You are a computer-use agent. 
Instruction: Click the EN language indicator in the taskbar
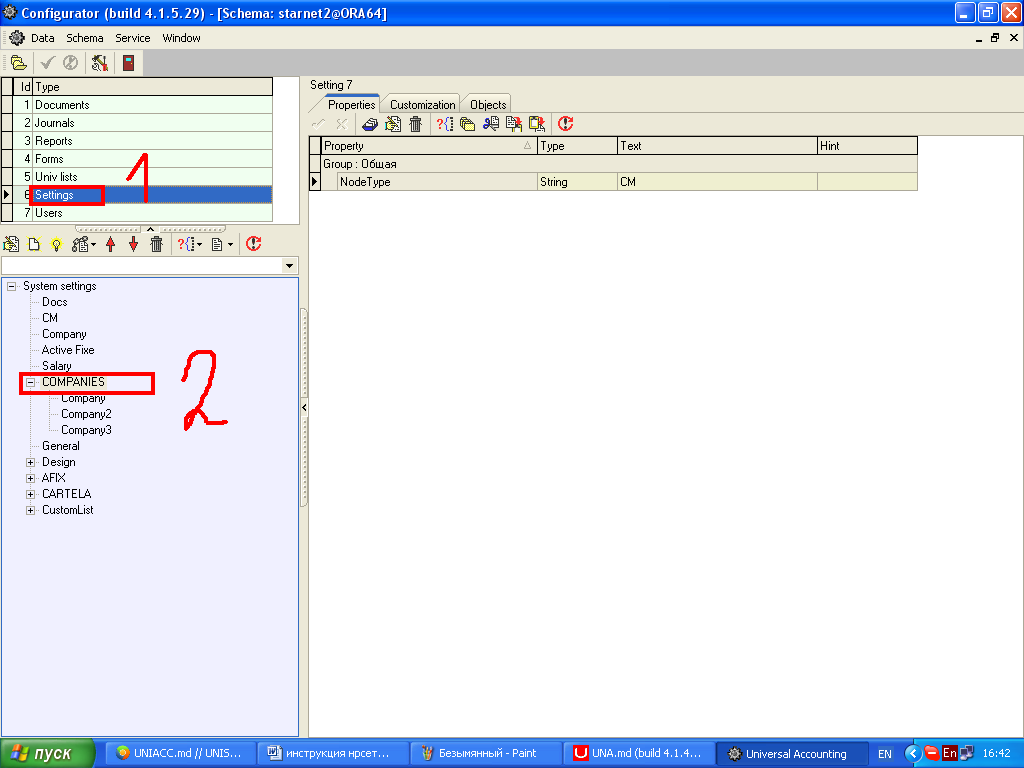885,754
